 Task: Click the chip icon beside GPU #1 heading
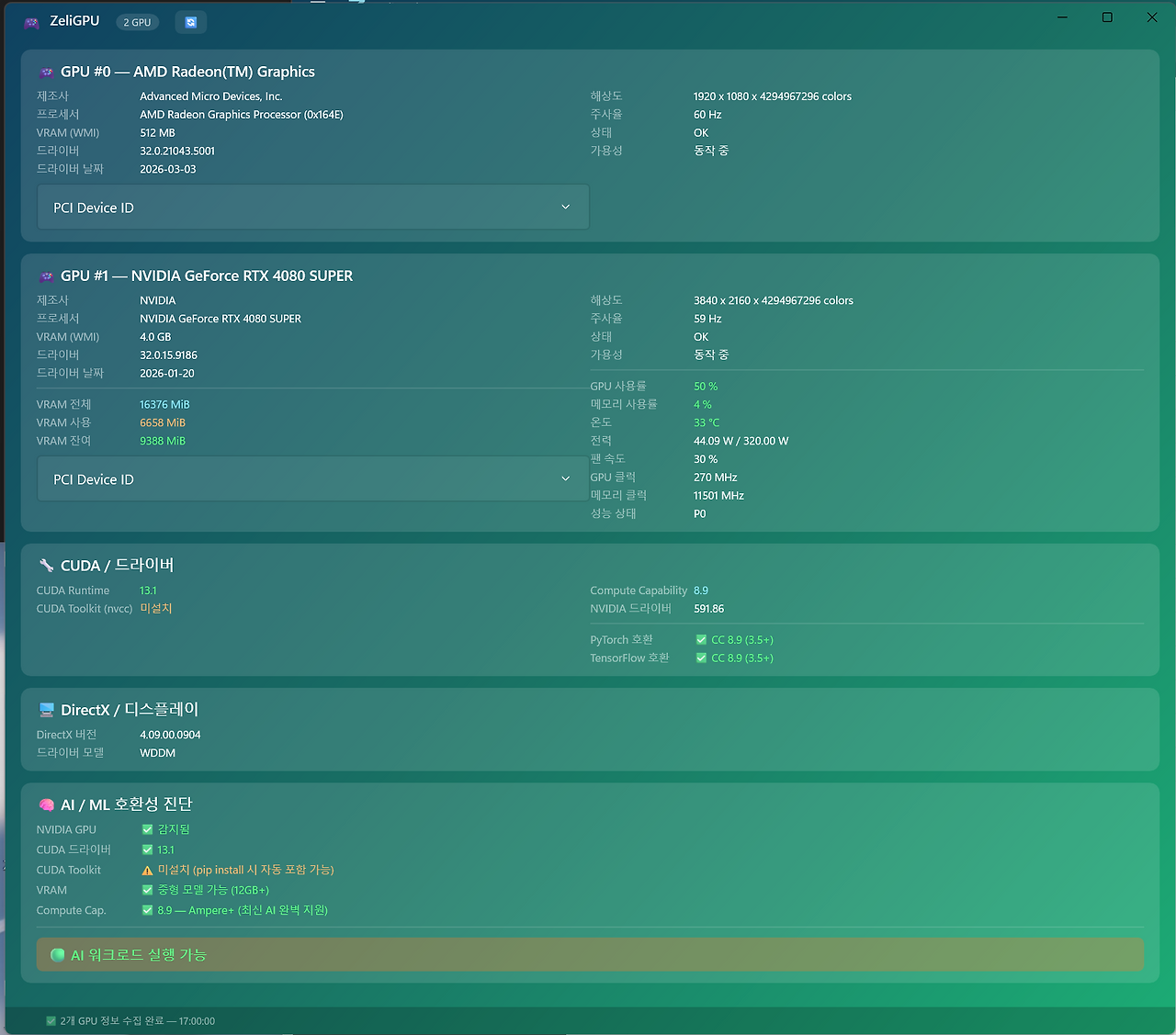pos(46,276)
